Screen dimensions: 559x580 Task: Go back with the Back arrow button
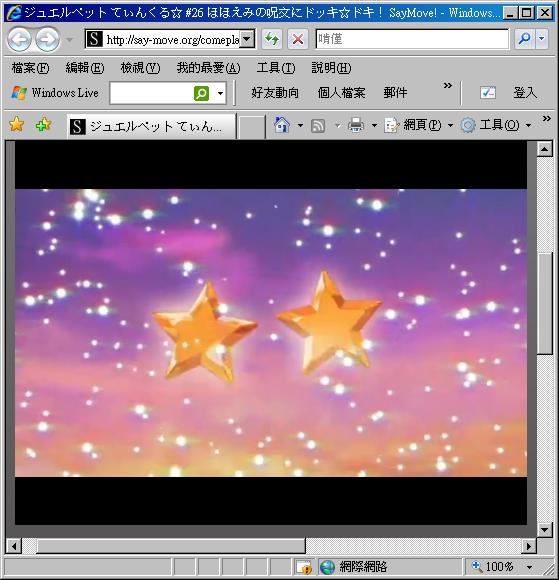(19, 39)
